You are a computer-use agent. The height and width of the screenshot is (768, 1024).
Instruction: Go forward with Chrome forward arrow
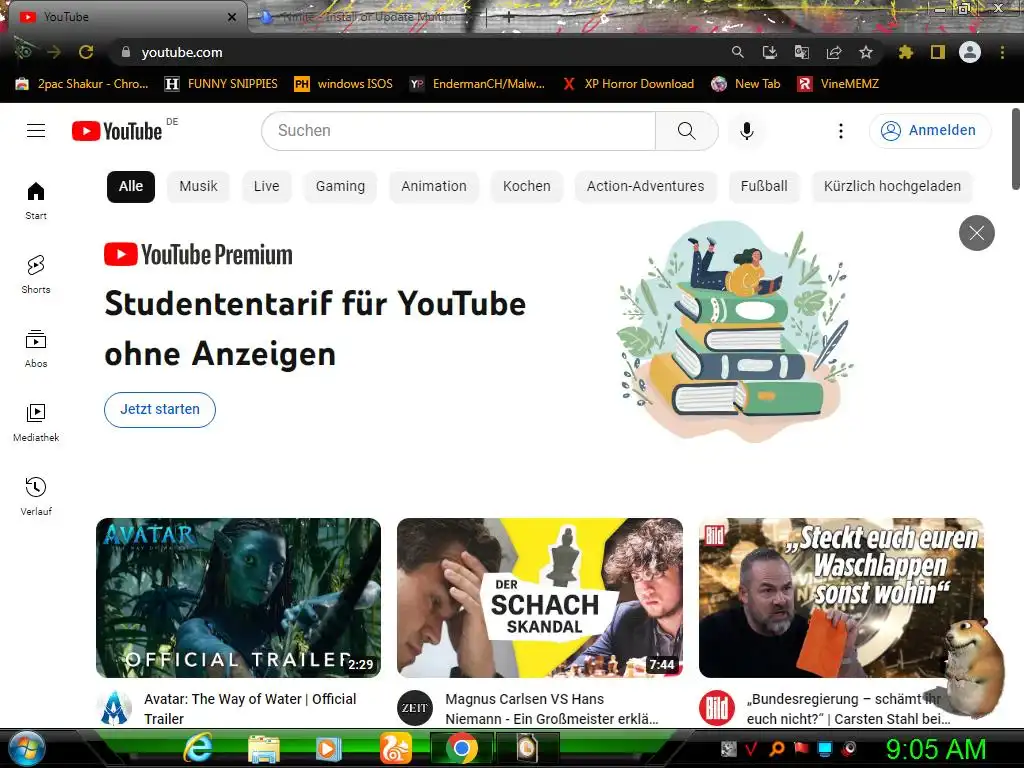54,52
